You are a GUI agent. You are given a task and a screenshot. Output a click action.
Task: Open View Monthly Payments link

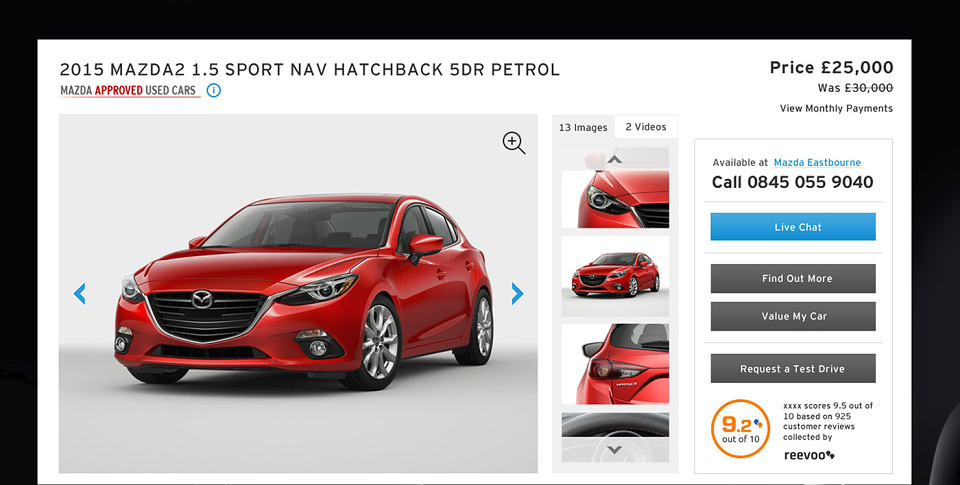836,108
